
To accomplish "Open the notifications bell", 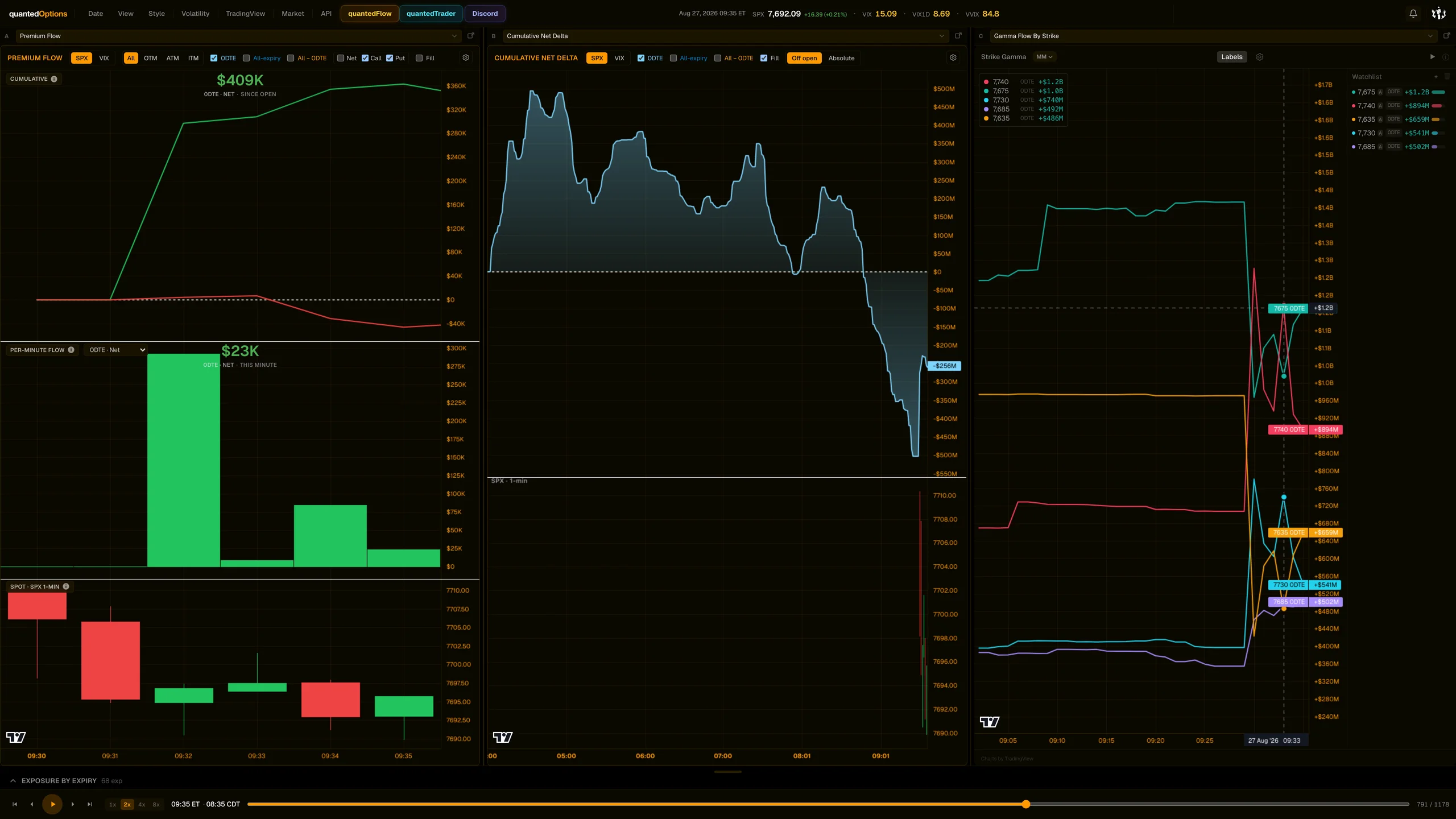I will [x=1413, y=14].
